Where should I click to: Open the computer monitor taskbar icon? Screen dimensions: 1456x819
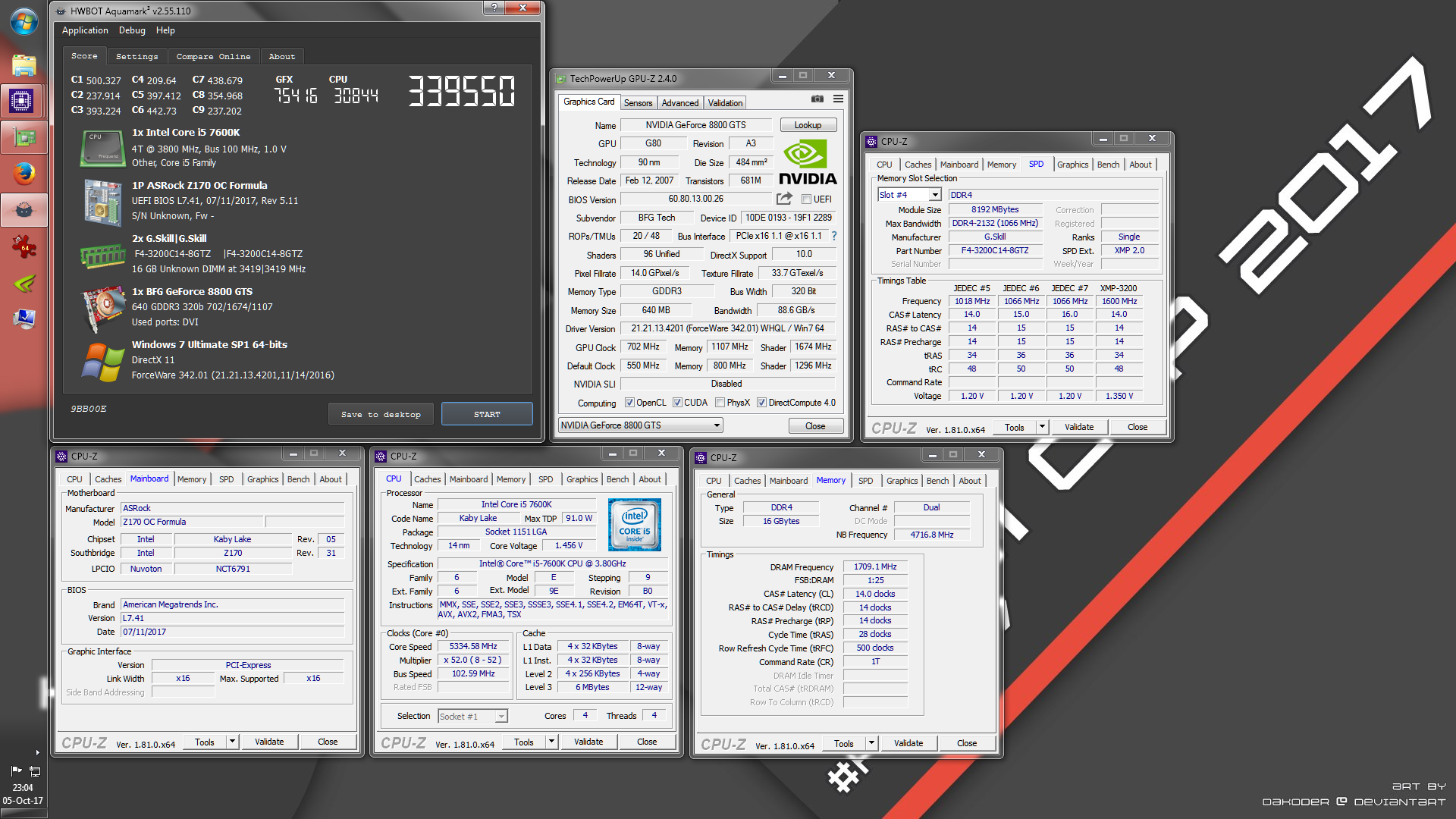[24, 319]
